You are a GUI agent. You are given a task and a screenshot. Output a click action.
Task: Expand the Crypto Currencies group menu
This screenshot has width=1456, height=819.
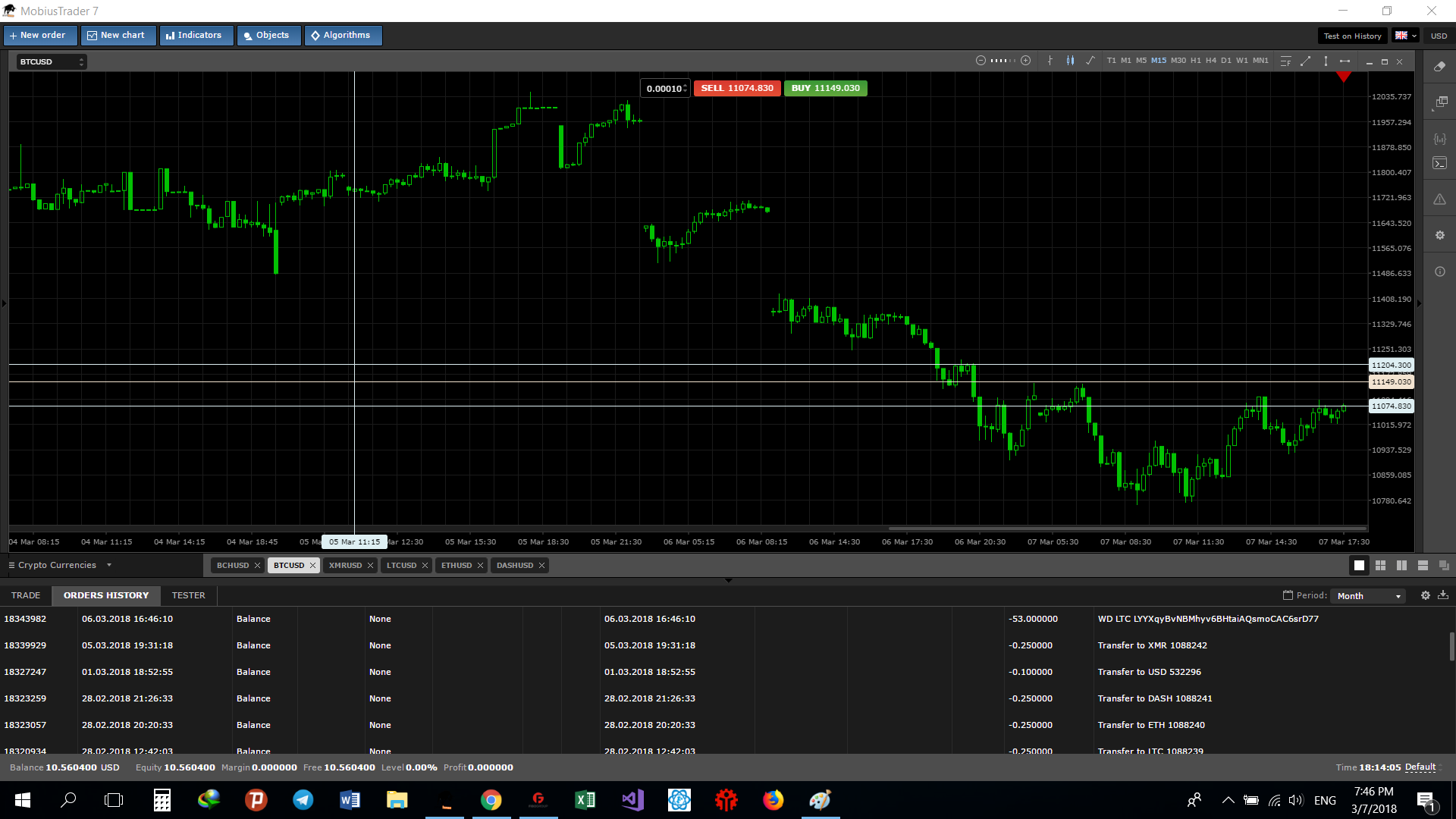point(61,565)
